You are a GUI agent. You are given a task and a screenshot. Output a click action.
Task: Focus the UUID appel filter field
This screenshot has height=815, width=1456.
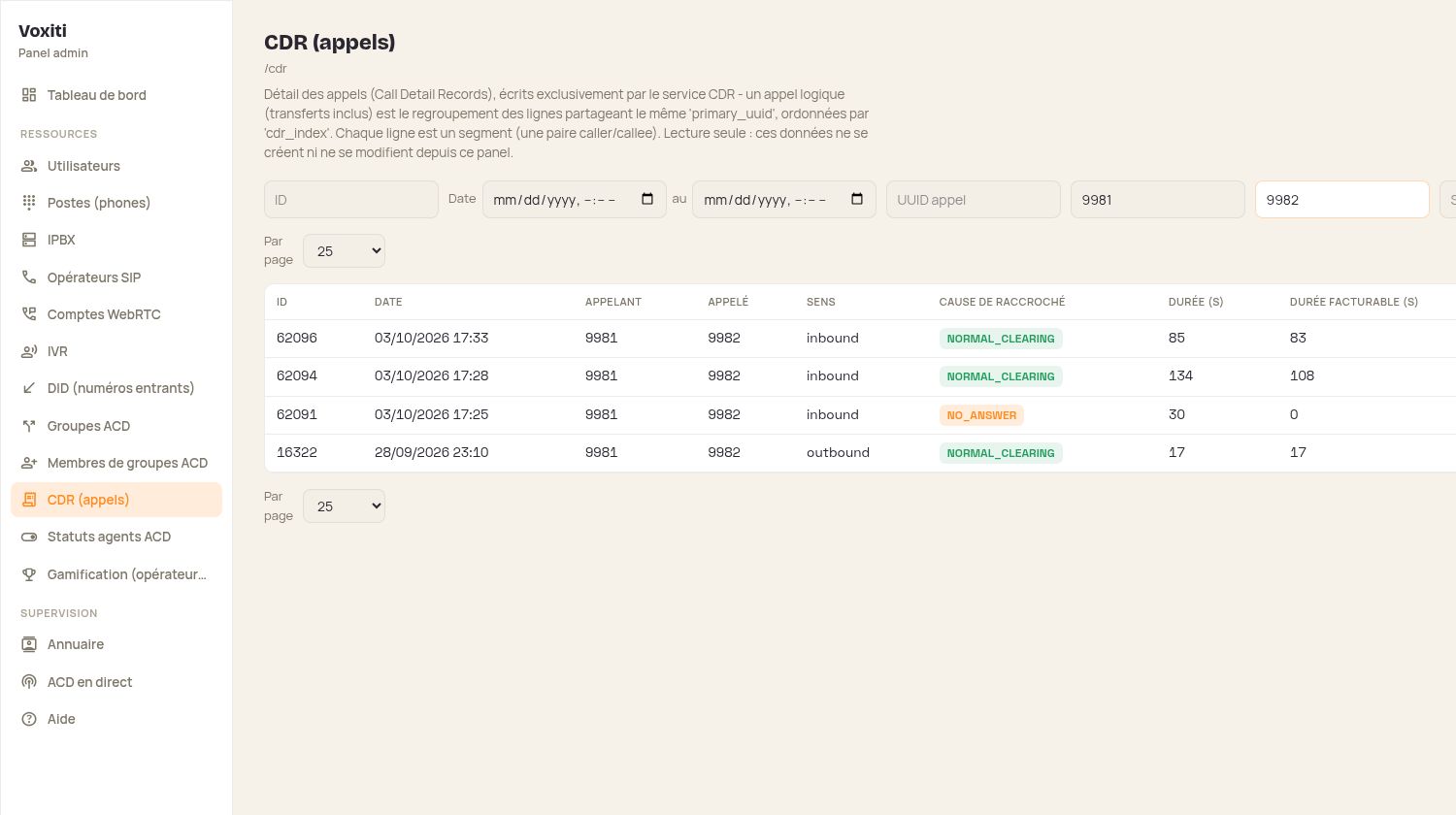click(x=974, y=200)
